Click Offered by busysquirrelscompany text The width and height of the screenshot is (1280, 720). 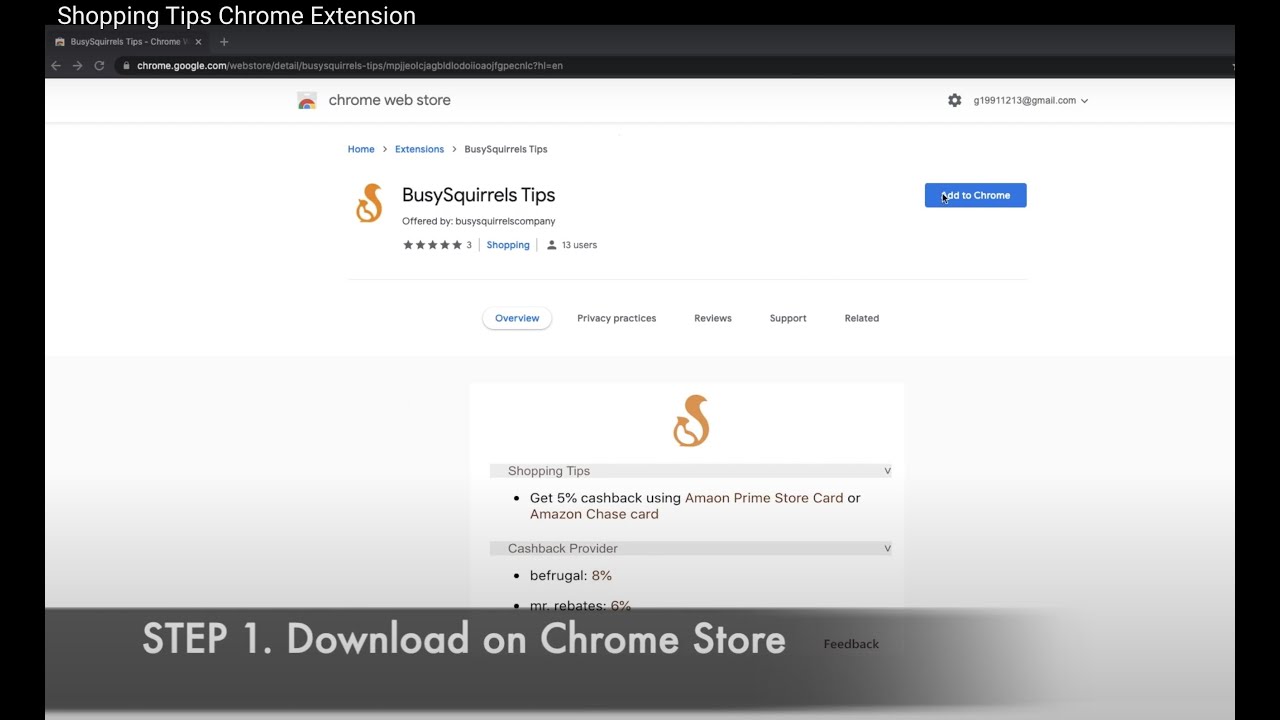pos(478,221)
